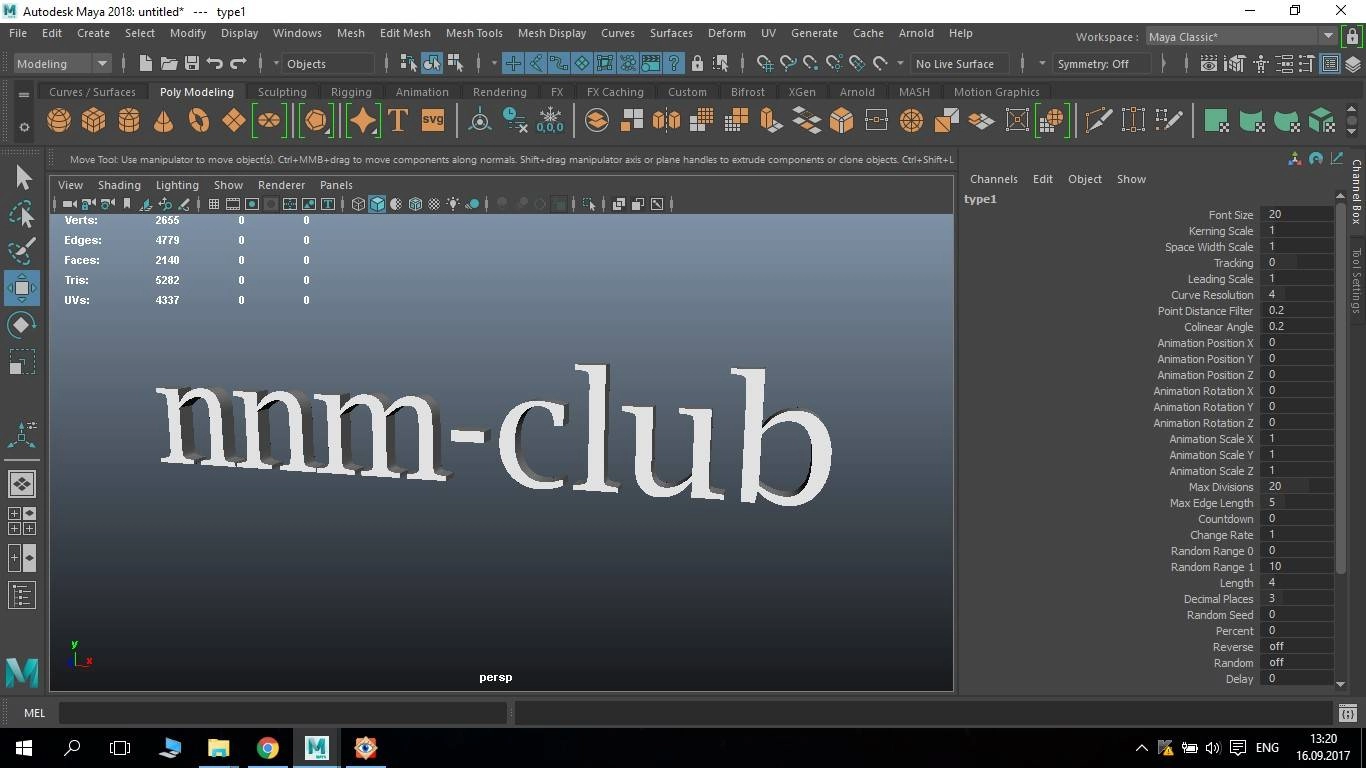Image resolution: width=1366 pixels, height=768 pixels.
Task: Click the save scene floppy icon
Action: click(x=192, y=63)
